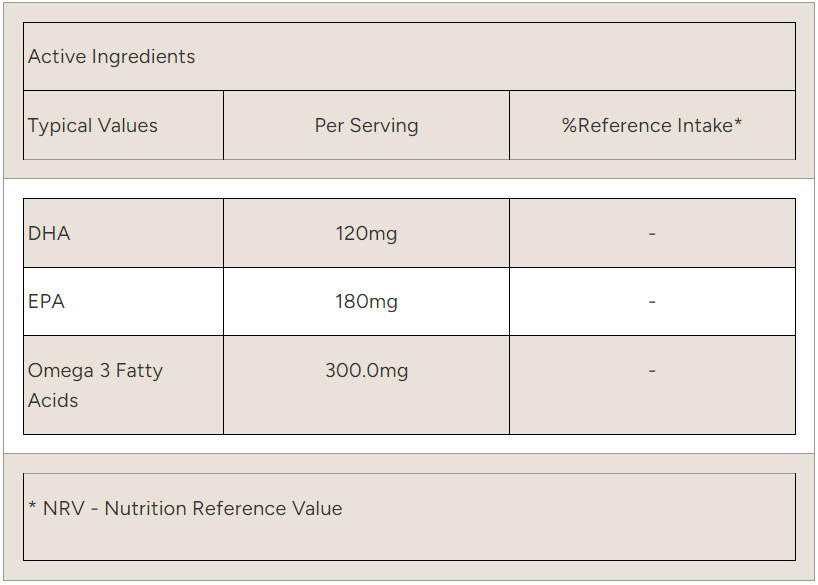This screenshot has height=585, width=818.
Task: Click the DHA row label
Action: click(49, 234)
